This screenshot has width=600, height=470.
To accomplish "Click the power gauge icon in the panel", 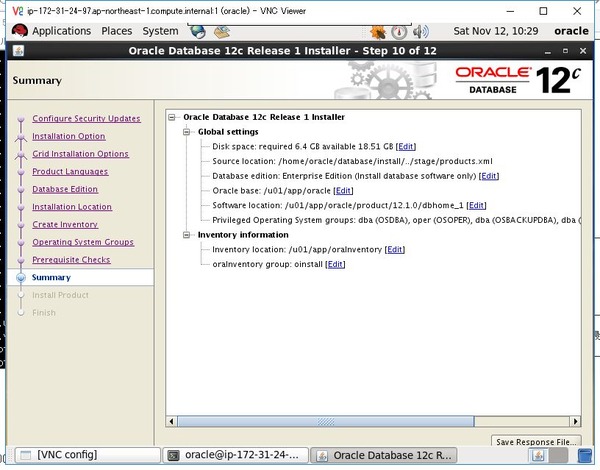I will (x=399, y=32).
